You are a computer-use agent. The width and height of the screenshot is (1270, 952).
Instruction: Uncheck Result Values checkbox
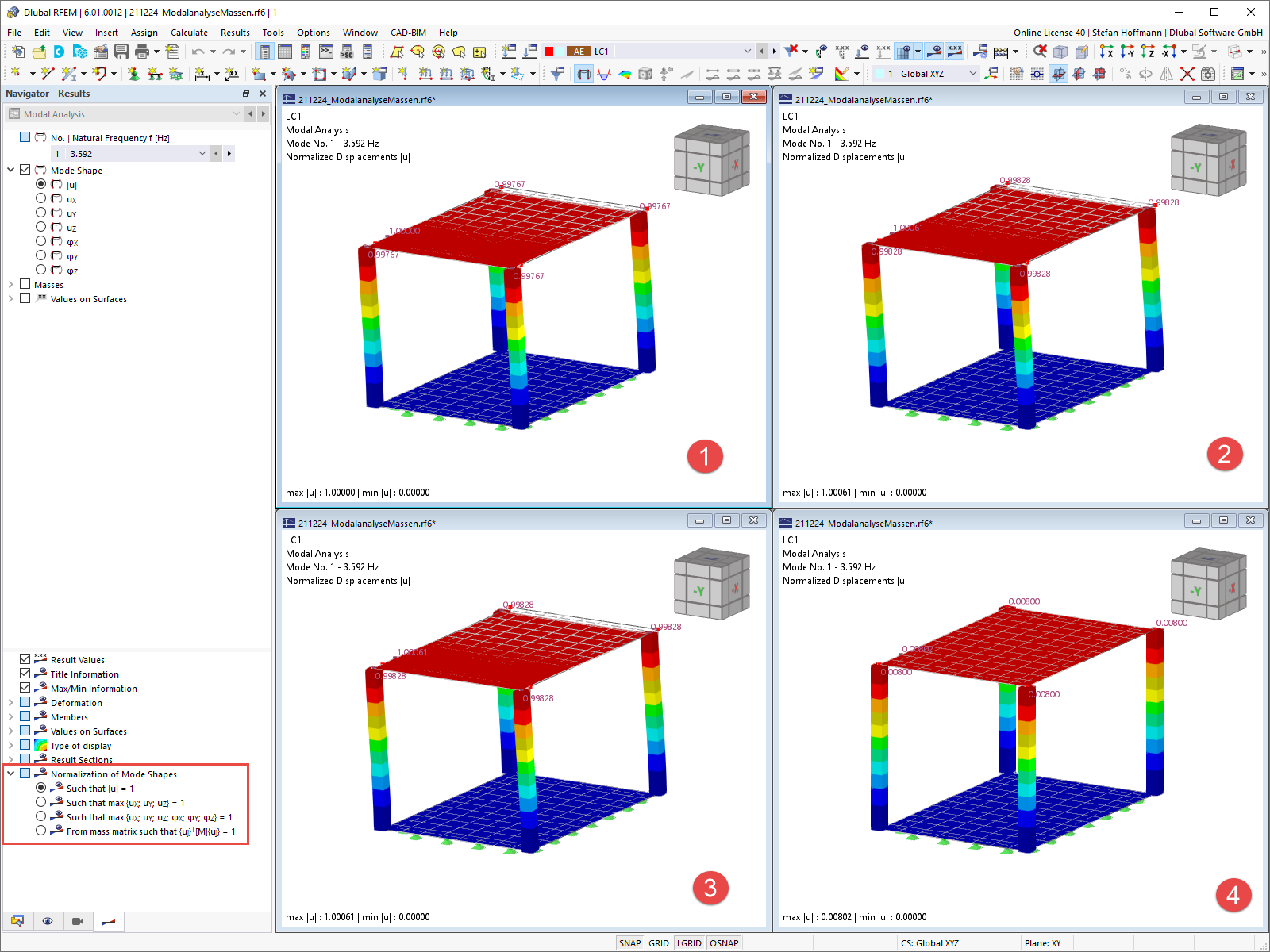(25, 659)
